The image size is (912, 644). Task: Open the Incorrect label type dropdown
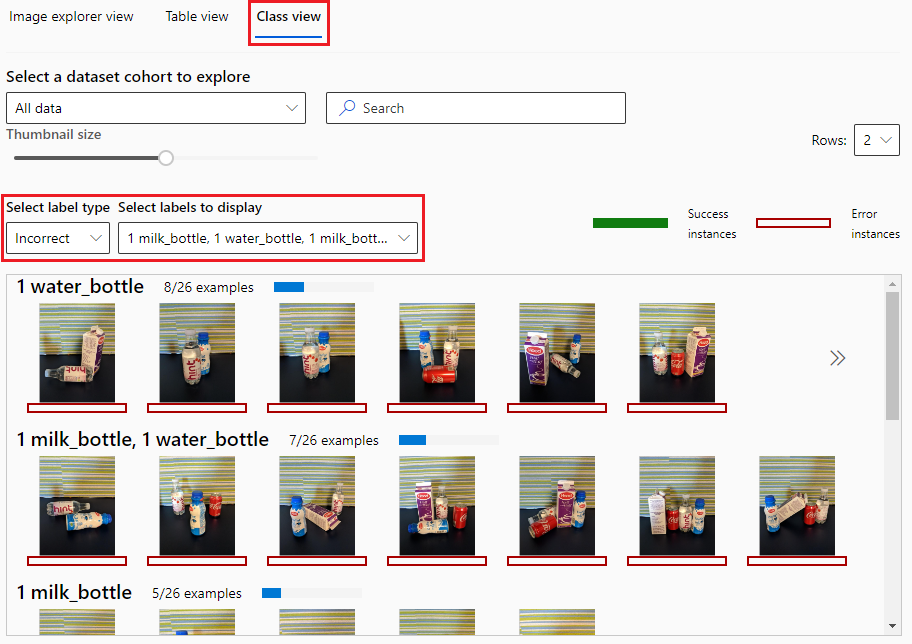coord(58,238)
